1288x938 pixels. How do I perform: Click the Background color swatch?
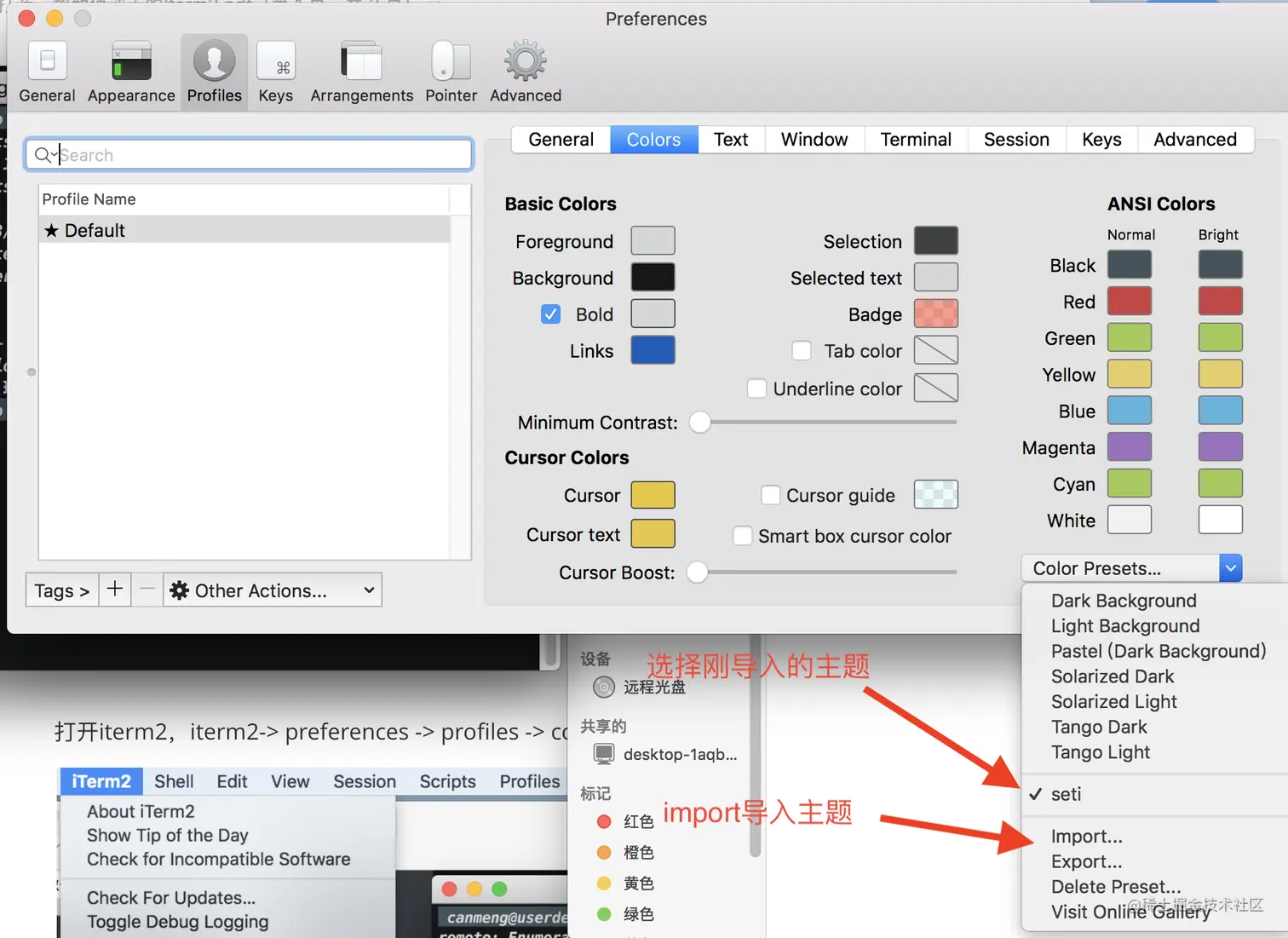[x=653, y=278]
